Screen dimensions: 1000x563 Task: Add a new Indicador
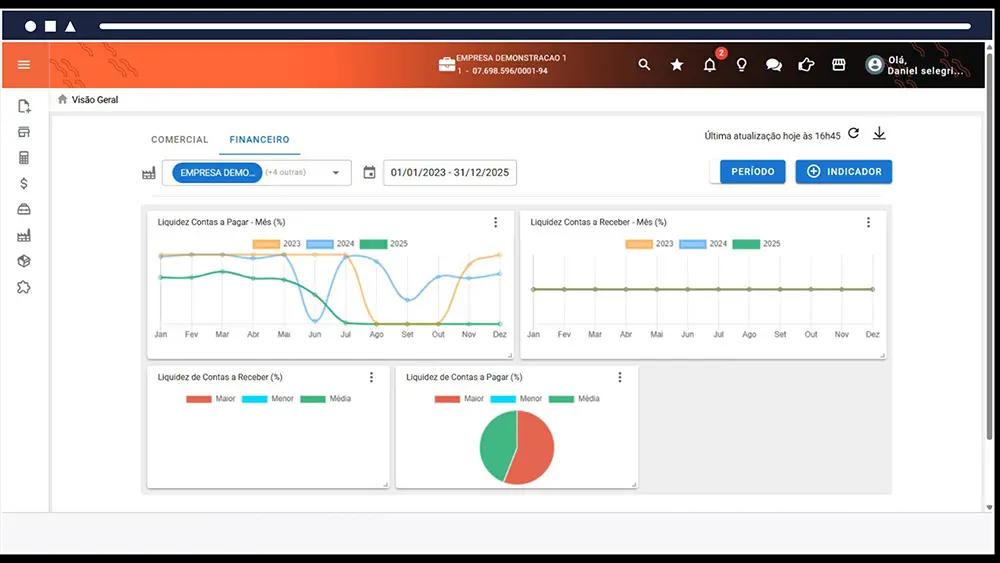point(844,172)
